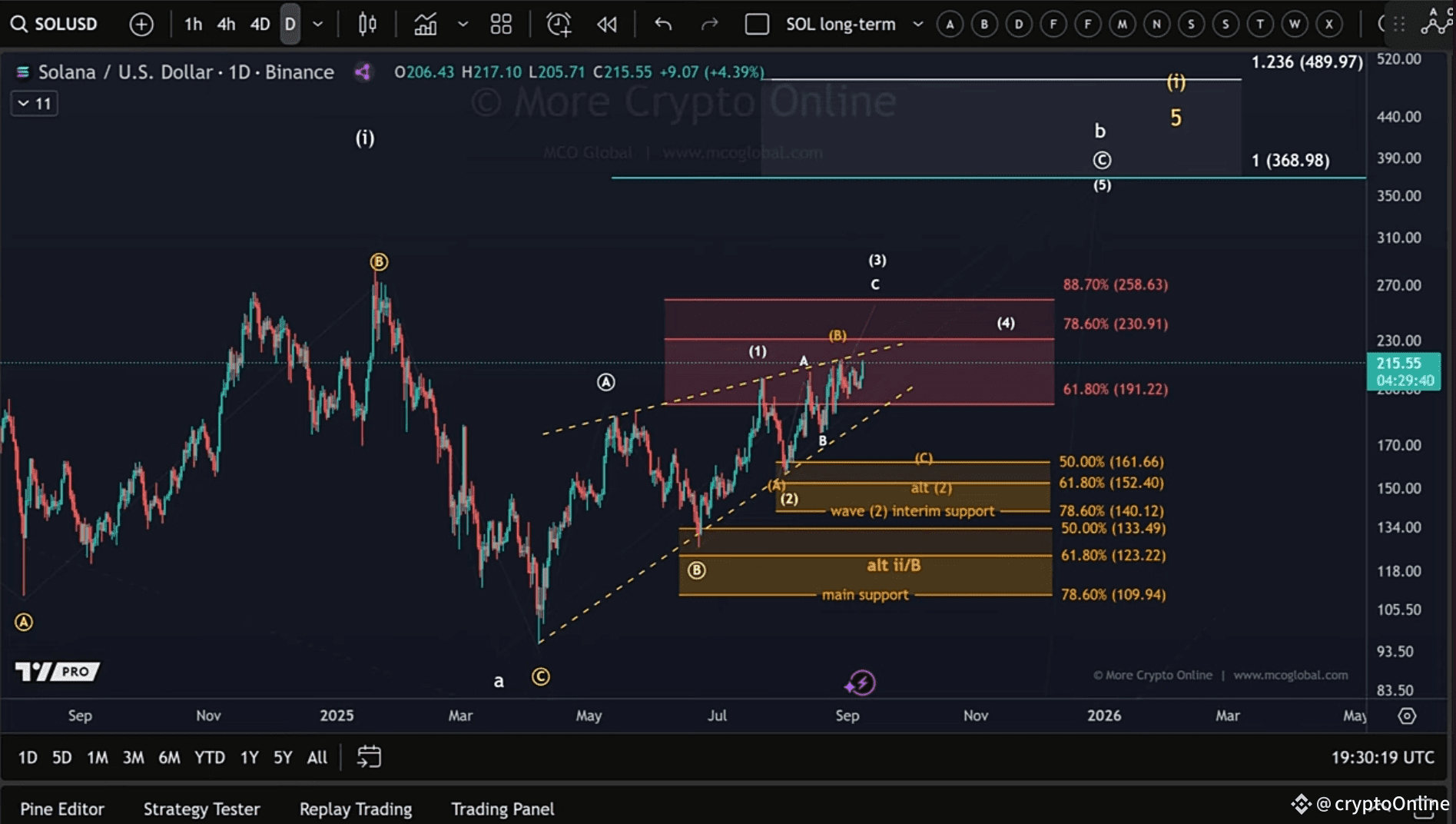Screen dimensions: 1456x824
Task: Set range to All
Action: pos(317,758)
